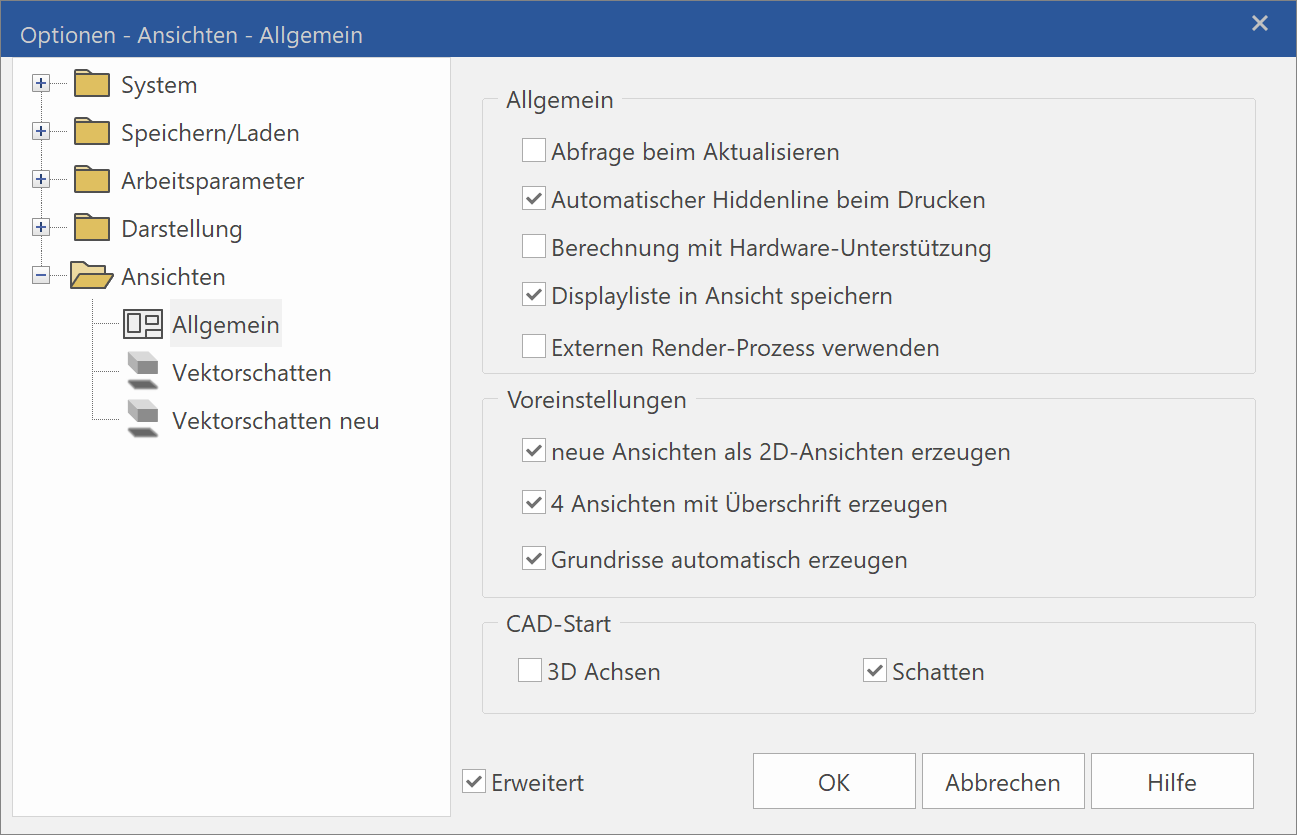
Task: Enable Abfrage beim Aktualisieren checkbox
Action: (533, 151)
